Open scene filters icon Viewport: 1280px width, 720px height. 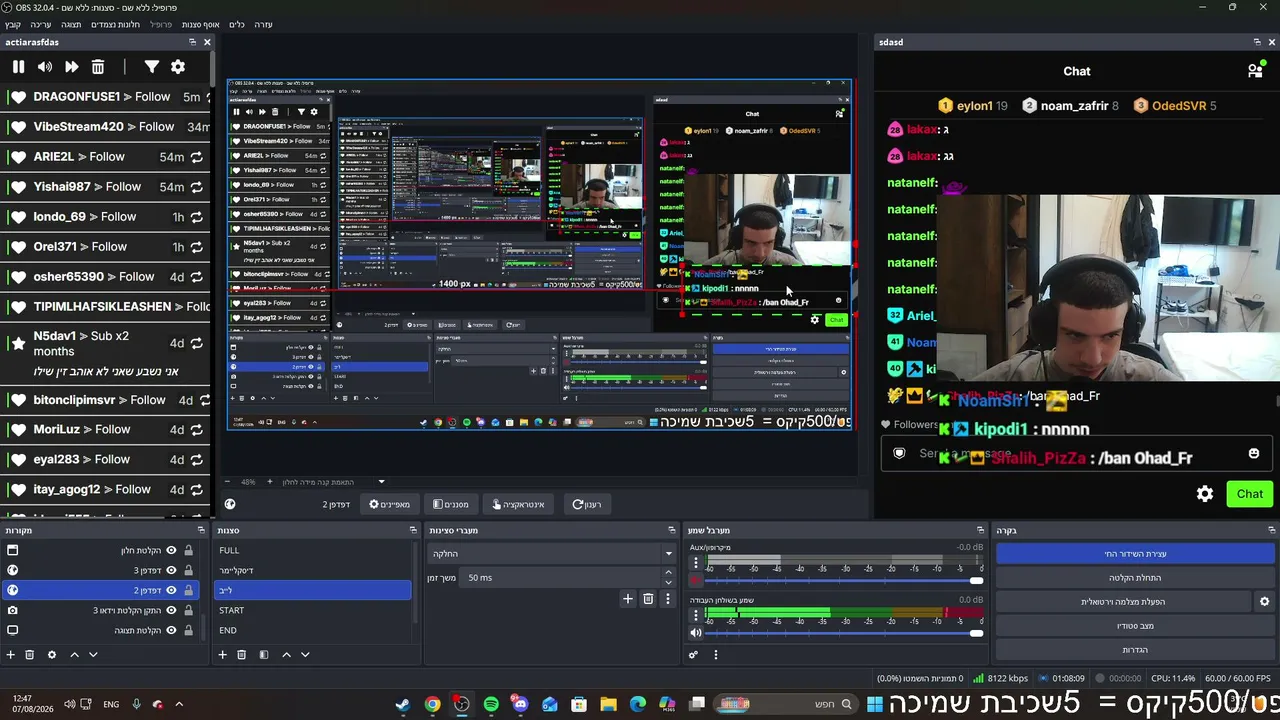pyautogui.click(x=264, y=655)
